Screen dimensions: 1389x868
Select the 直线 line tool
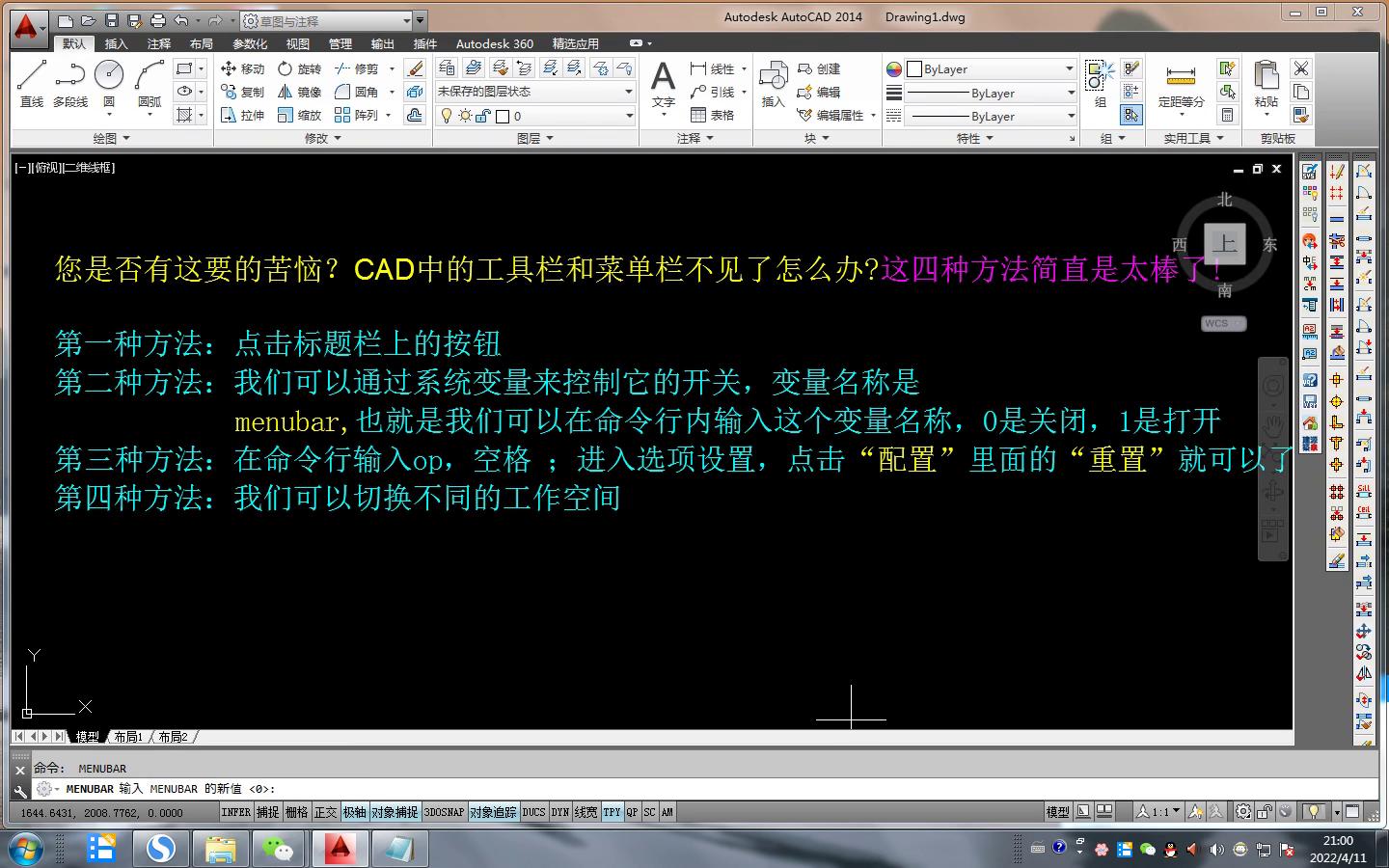click(x=32, y=83)
